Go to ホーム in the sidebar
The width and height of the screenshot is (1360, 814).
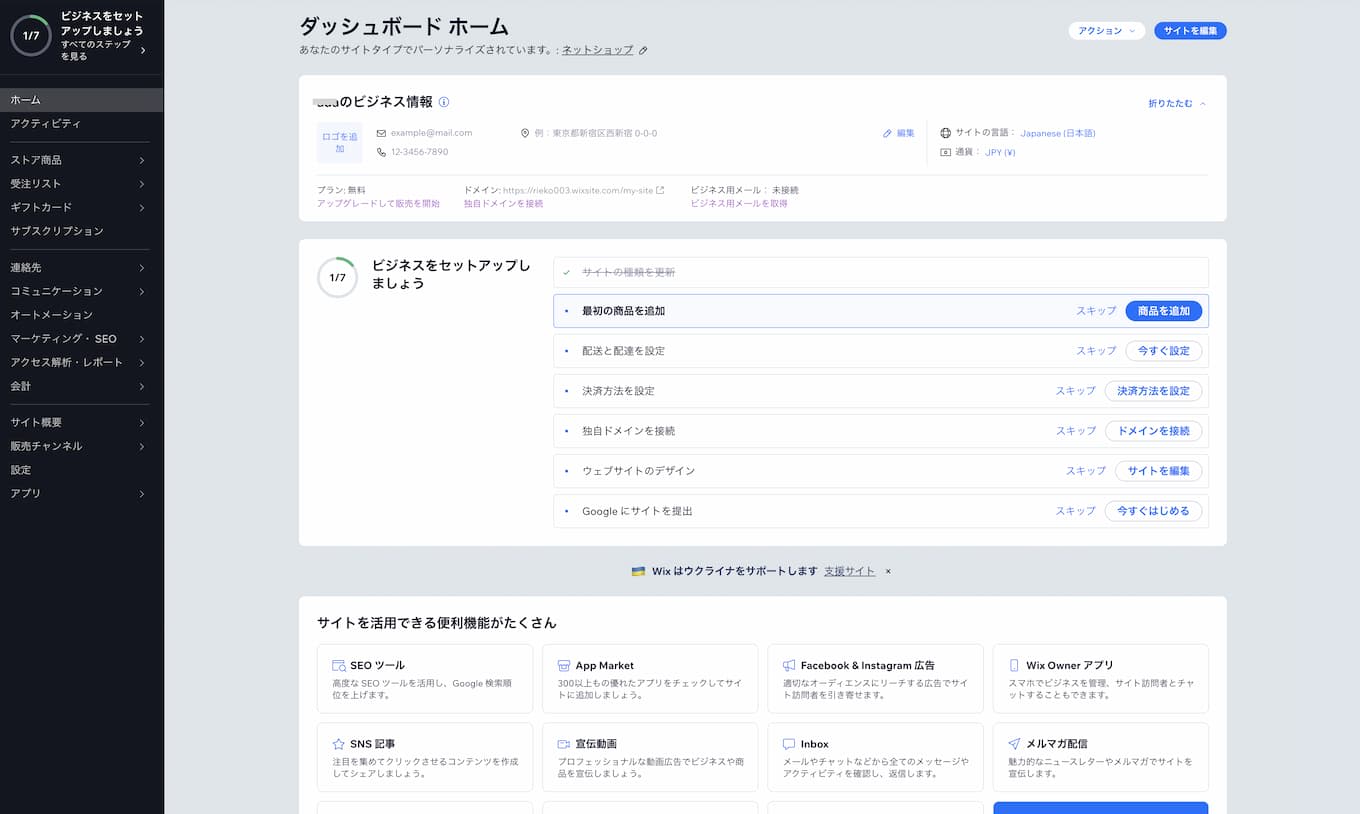[x=81, y=100]
